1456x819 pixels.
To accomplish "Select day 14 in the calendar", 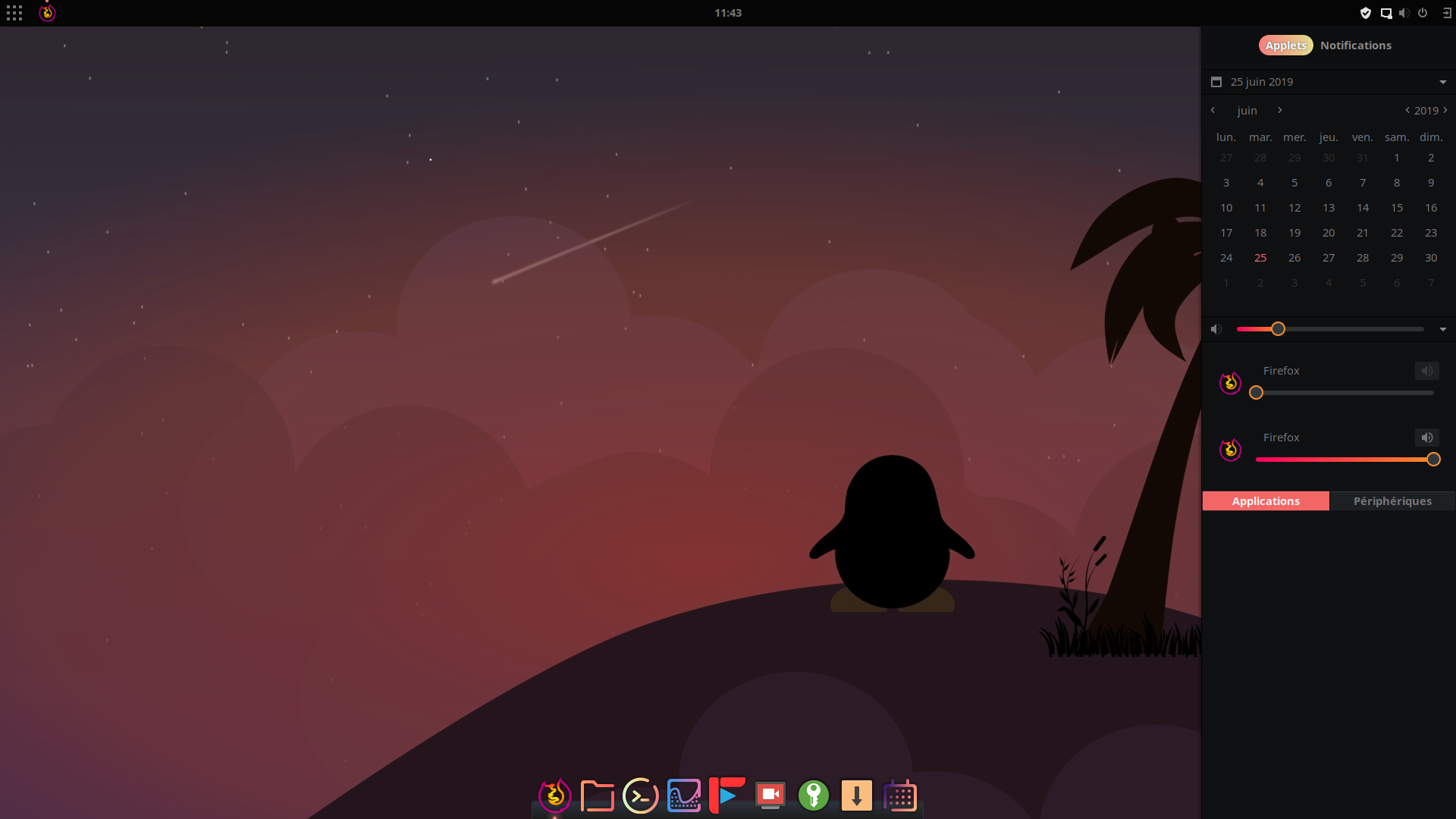I will click(1363, 208).
